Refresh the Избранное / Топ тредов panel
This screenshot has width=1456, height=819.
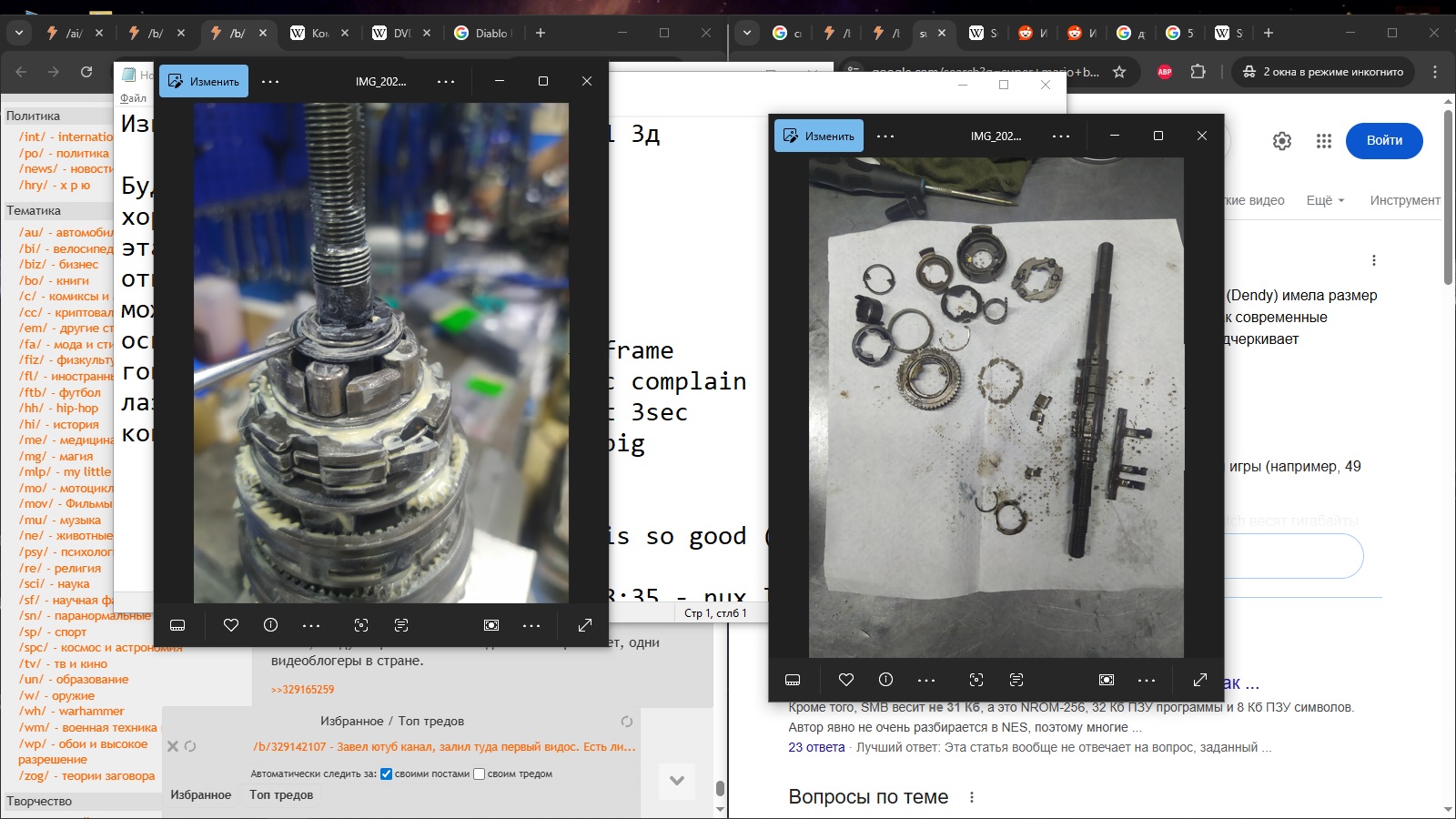point(627,722)
